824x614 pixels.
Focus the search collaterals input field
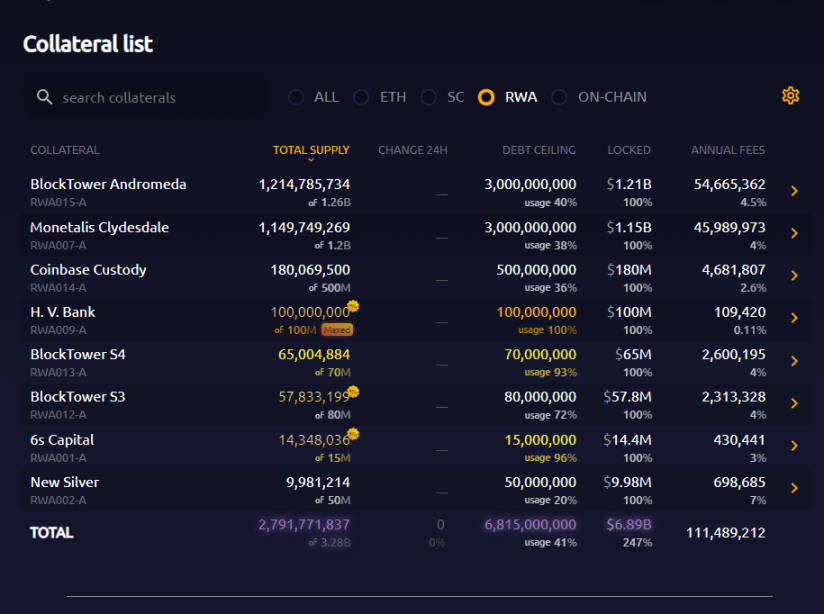155,98
